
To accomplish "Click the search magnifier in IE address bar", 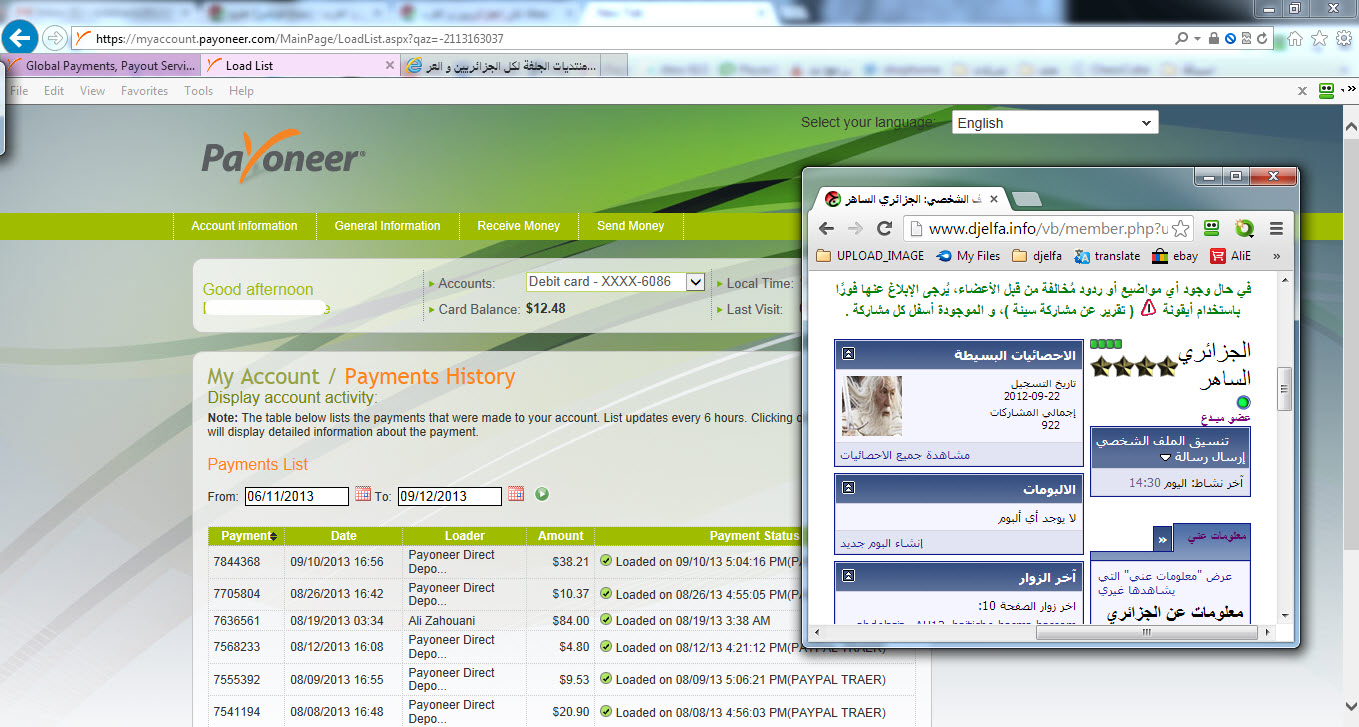I will coord(1182,39).
